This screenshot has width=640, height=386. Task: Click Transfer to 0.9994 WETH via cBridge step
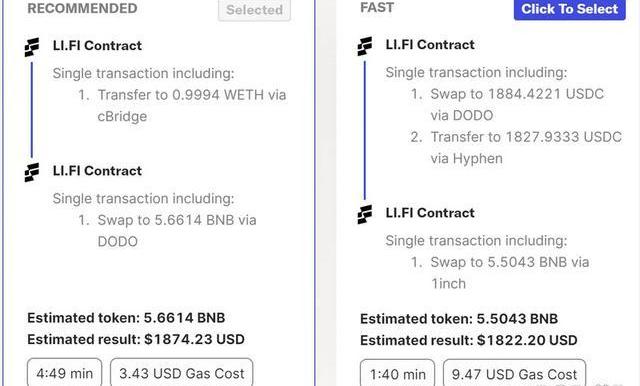(x=182, y=106)
